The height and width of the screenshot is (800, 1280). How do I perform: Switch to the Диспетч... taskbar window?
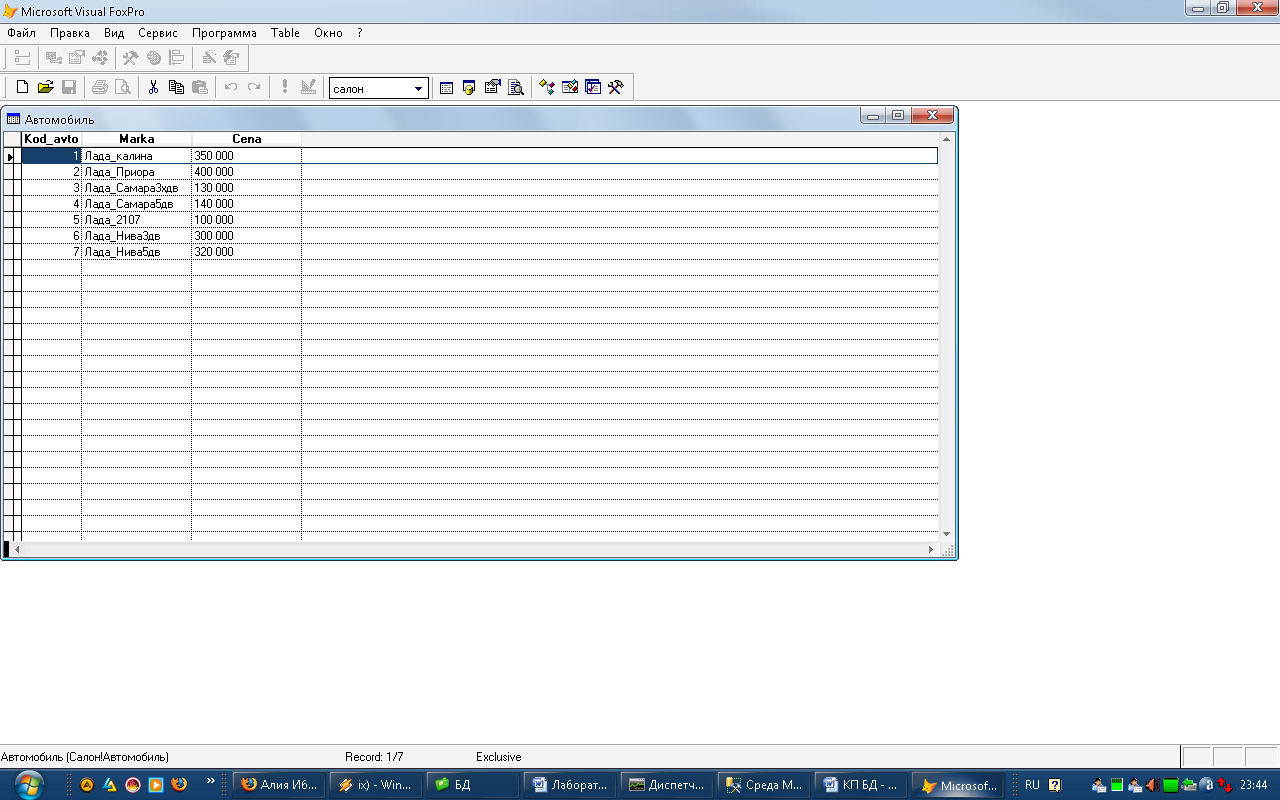coord(666,785)
